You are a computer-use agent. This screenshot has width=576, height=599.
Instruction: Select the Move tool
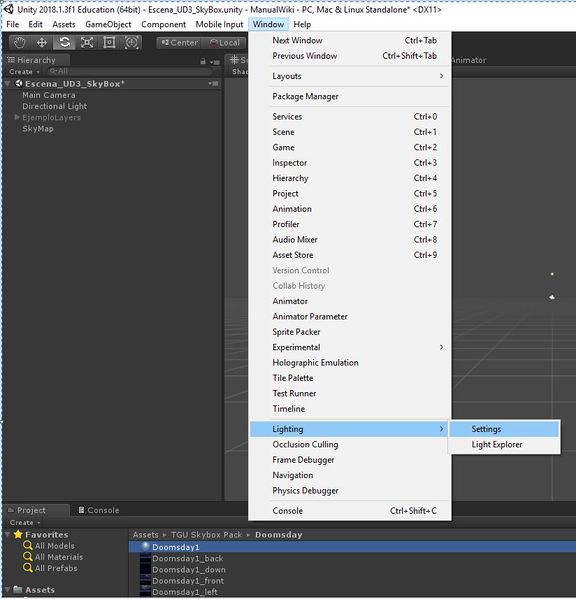click(42, 42)
